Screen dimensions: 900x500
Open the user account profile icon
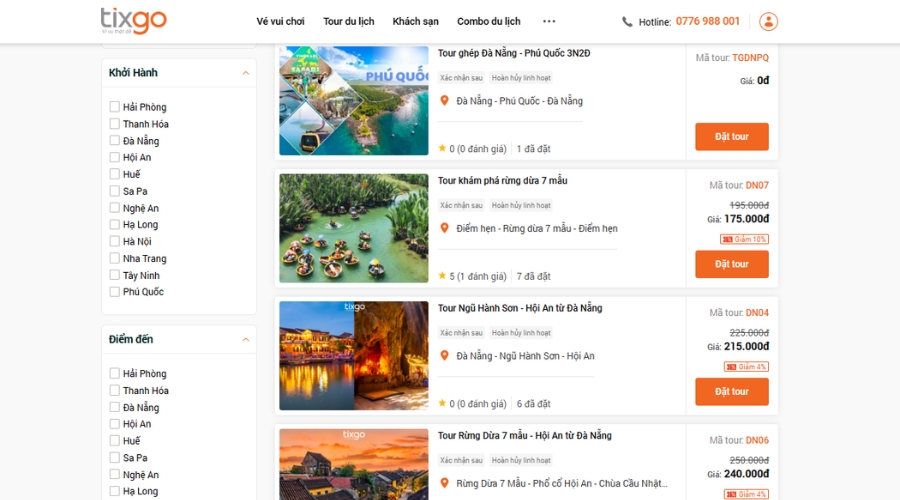tap(768, 22)
